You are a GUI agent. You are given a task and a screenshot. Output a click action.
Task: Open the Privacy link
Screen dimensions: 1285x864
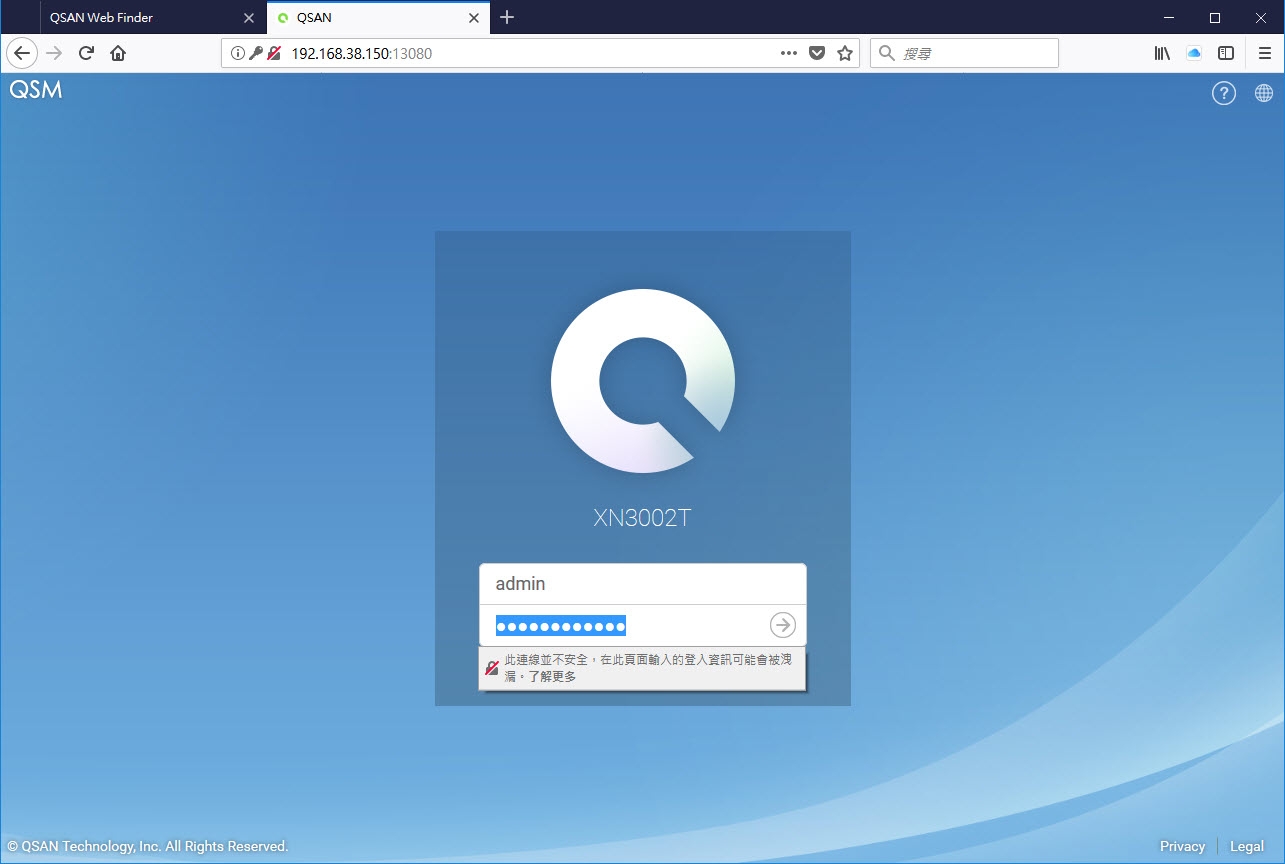coord(1182,846)
